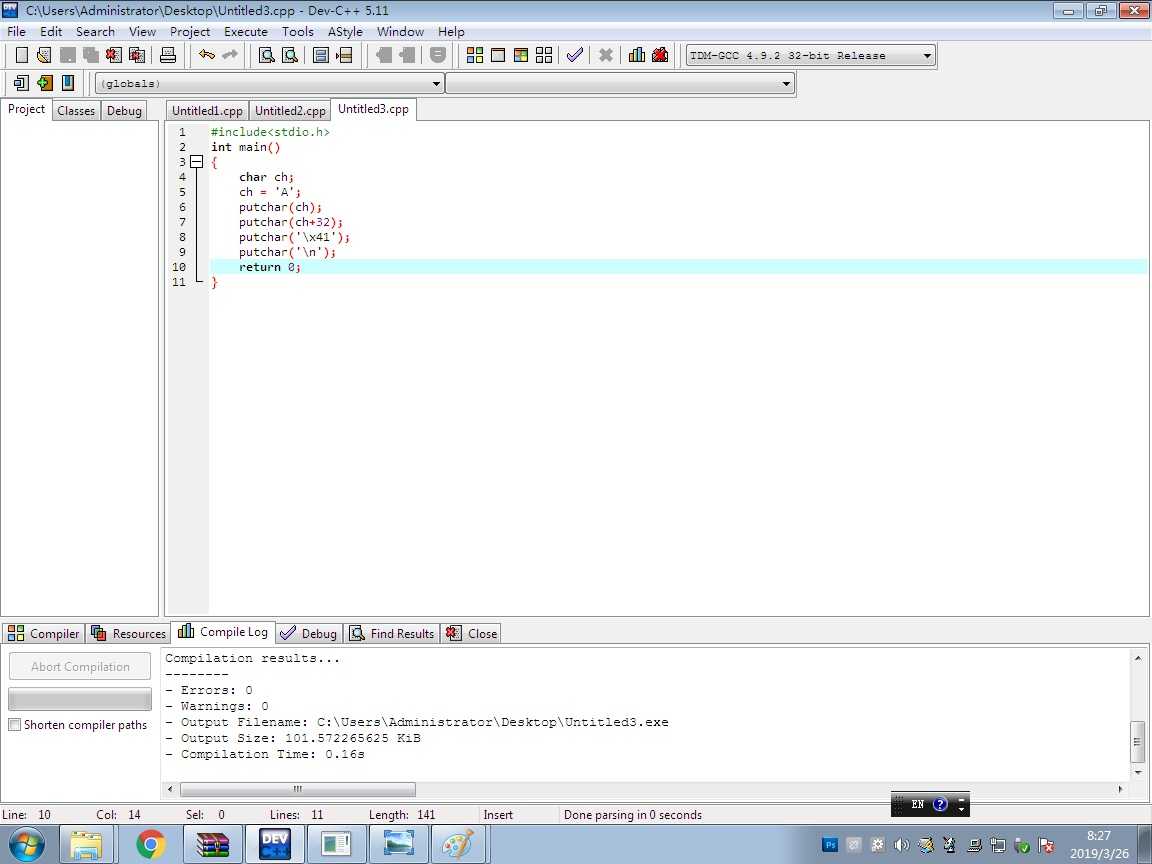This screenshot has width=1152, height=864.
Task: Click the compile log horizontal scrollbar thumb
Action: (298, 789)
